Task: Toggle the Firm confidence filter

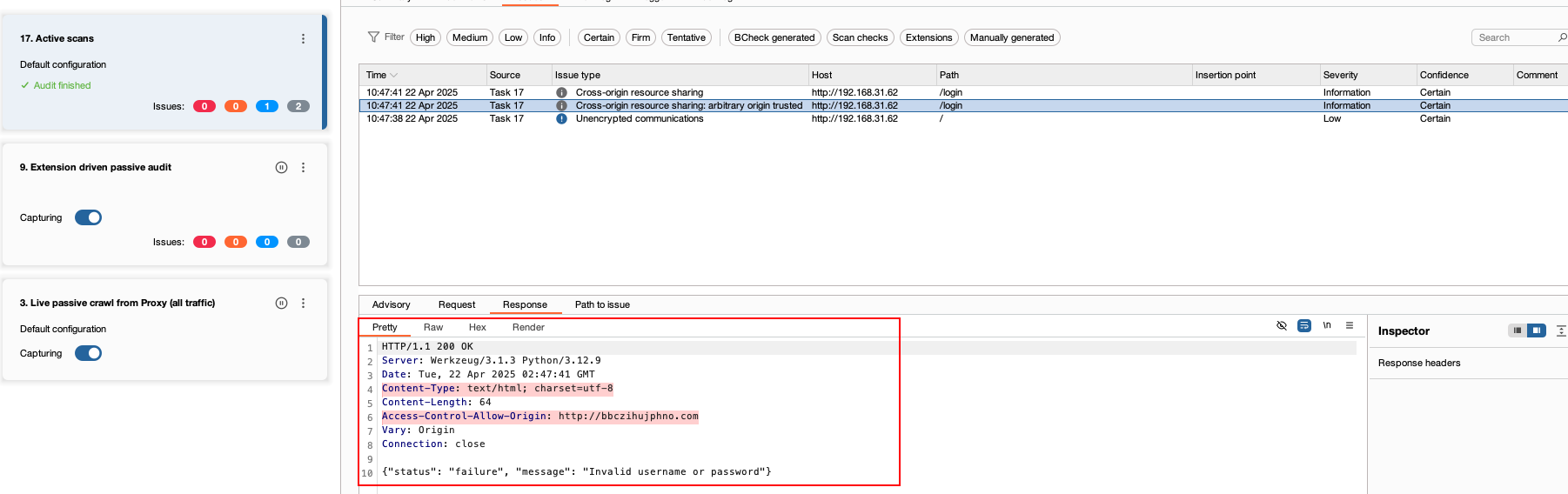Action: point(641,37)
